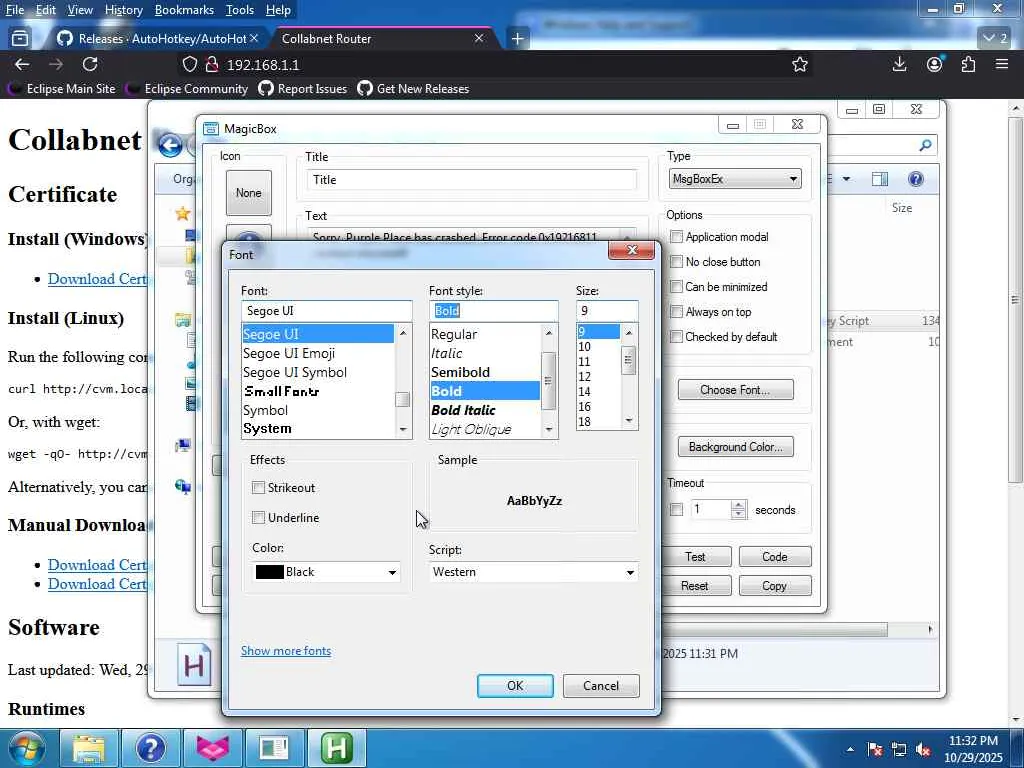This screenshot has width=1024, height=768.
Task: Open the Type dropdown showing MsgBoxEx
Action: click(735, 178)
